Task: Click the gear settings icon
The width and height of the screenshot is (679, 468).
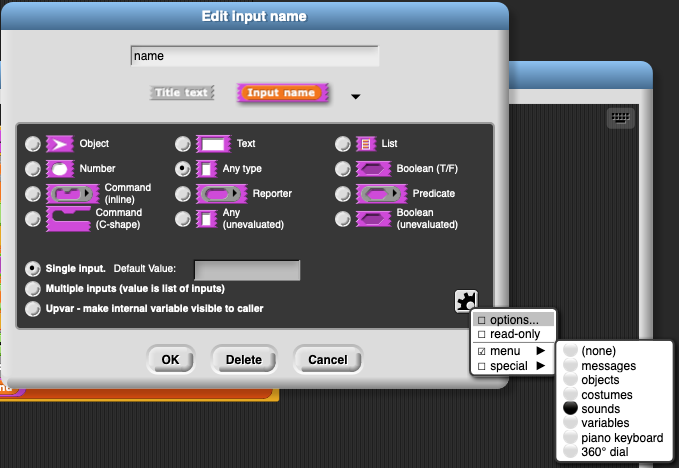Action: coord(466,301)
